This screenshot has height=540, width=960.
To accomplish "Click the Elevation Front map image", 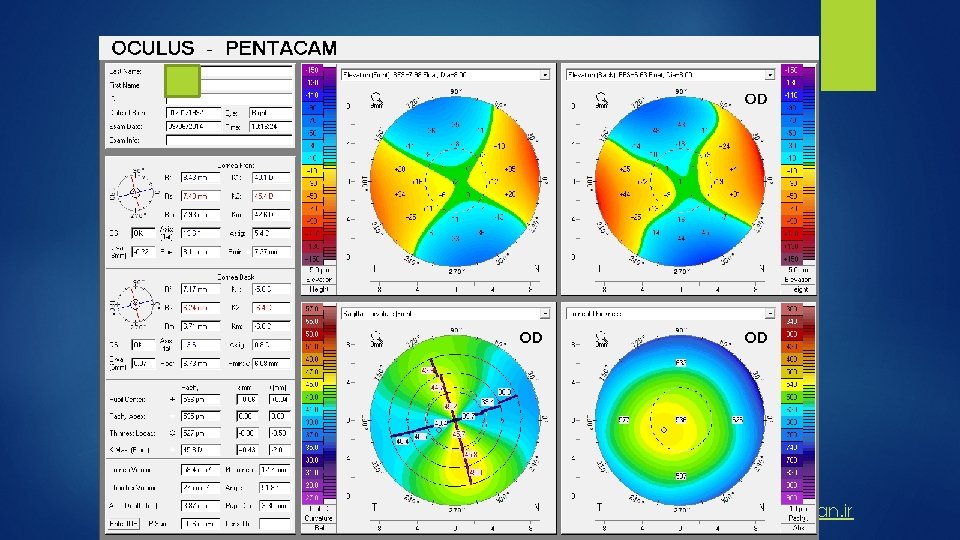I will point(455,181).
